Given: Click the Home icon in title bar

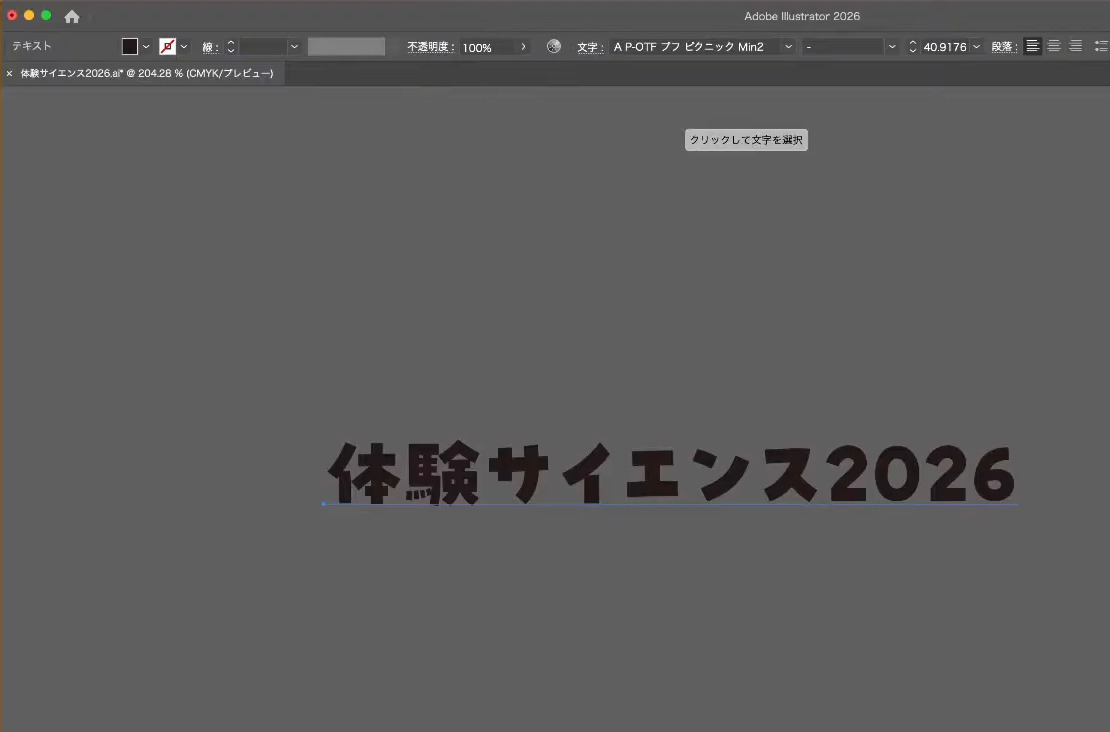Looking at the screenshot, I should (71, 16).
